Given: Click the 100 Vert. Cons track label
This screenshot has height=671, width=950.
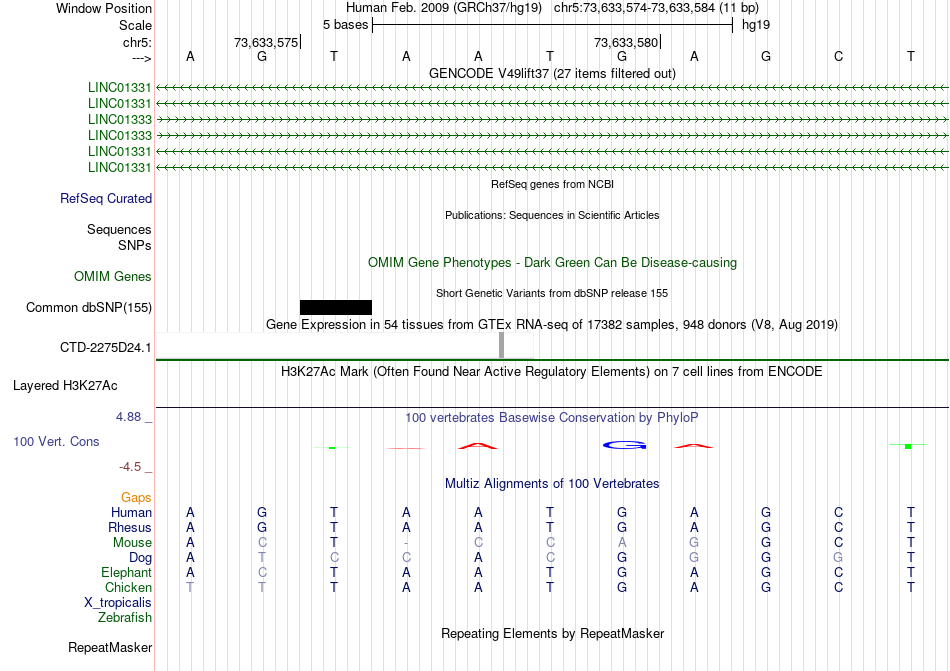Looking at the screenshot, I should 56,441.
